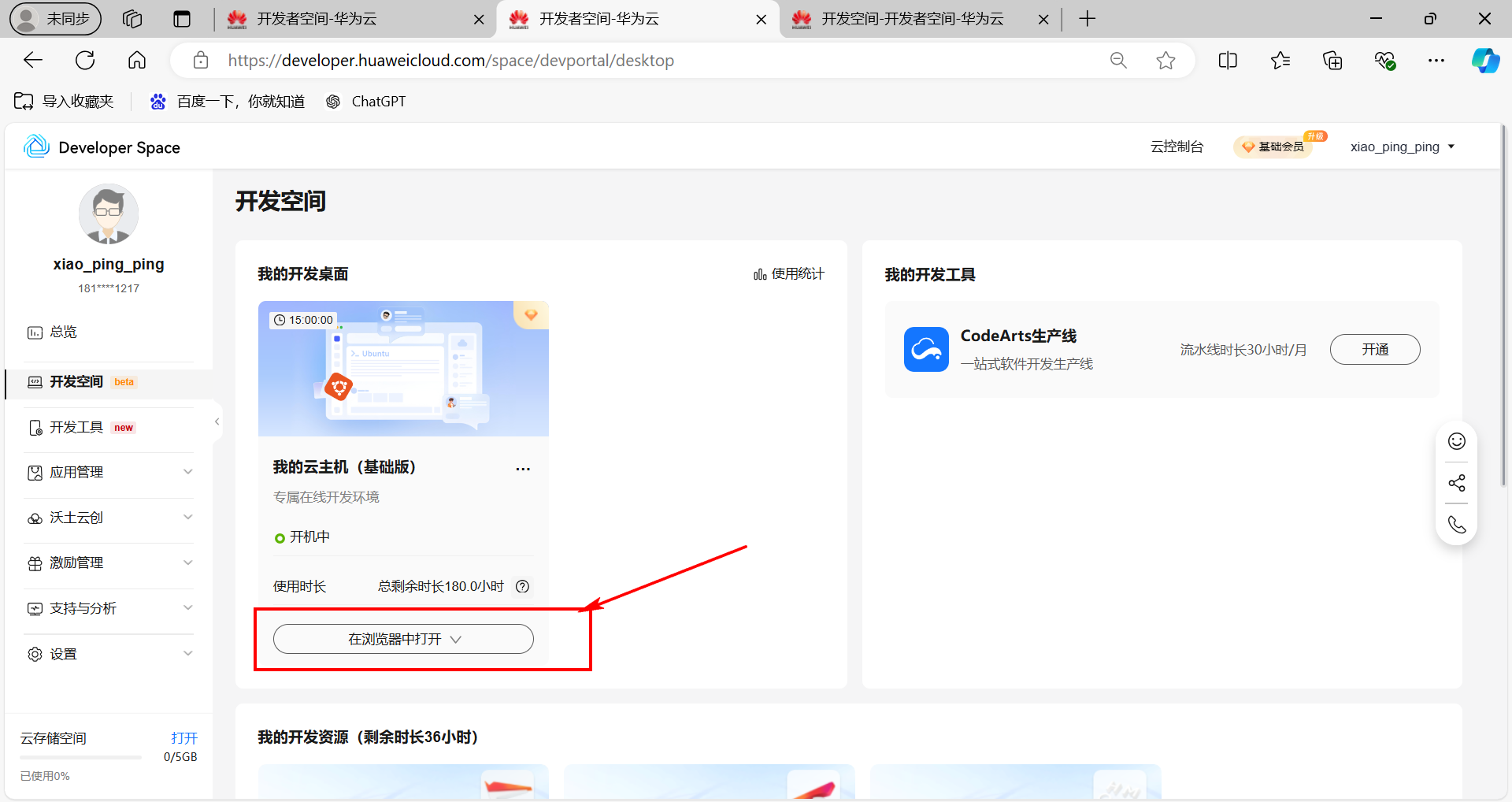Click the phone contact icon
The width and height of the screenshot is (1512, 802).
coord(1456,525)
